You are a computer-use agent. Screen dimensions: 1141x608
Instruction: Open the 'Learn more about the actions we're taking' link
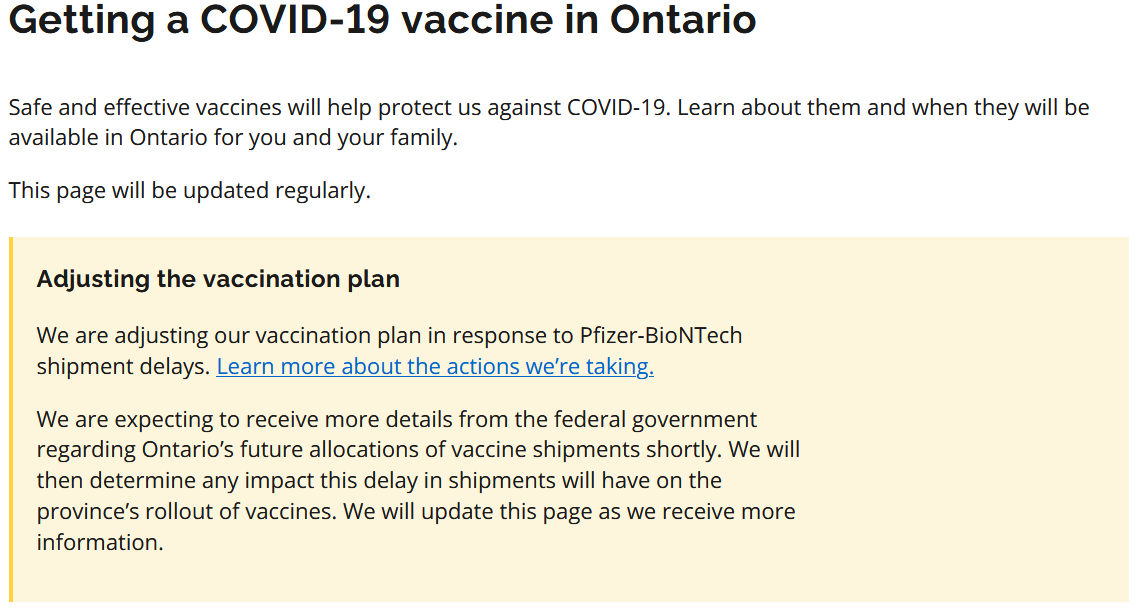[435, 366]
